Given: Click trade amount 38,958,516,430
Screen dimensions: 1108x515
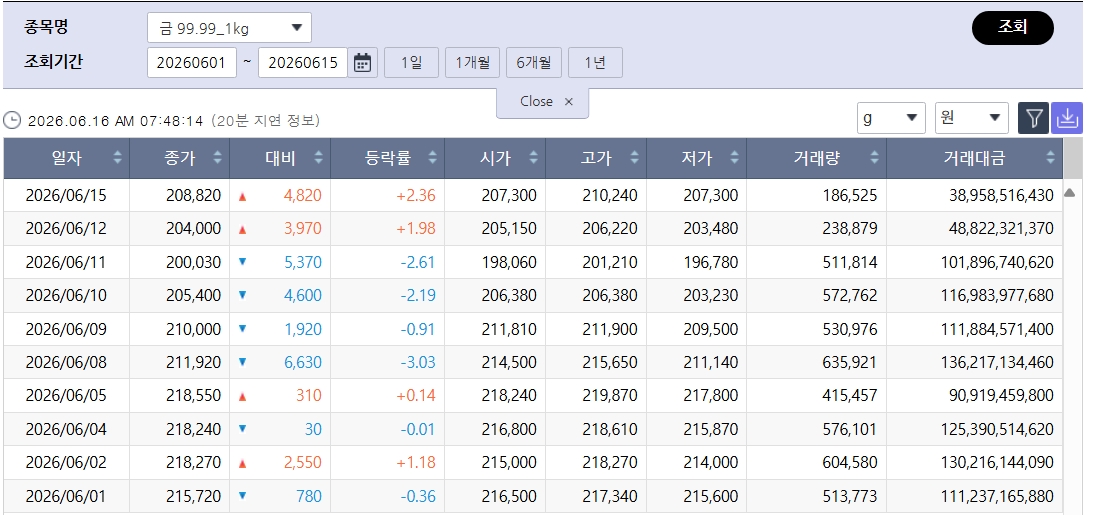Looking at the screenshot, I should pyautogui.click(x=1001, y=196).
